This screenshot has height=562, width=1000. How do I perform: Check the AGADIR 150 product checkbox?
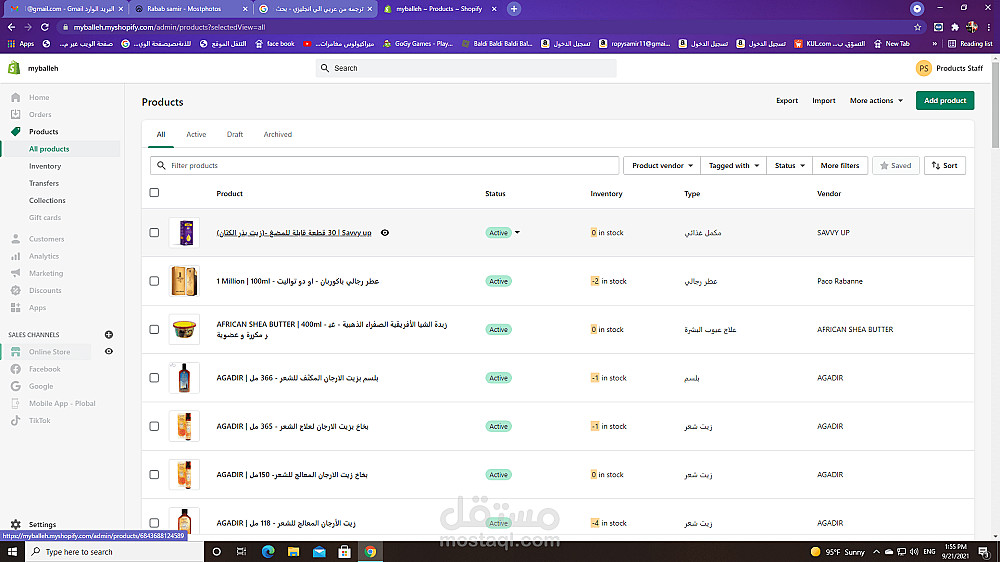tap(154, 475)
